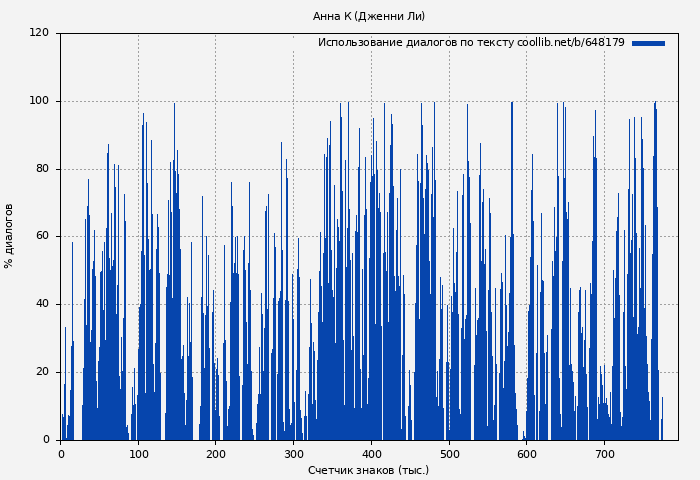700x480 pixels.
Task: Click the y-axis tick label 0
Action: coord(45,440)
